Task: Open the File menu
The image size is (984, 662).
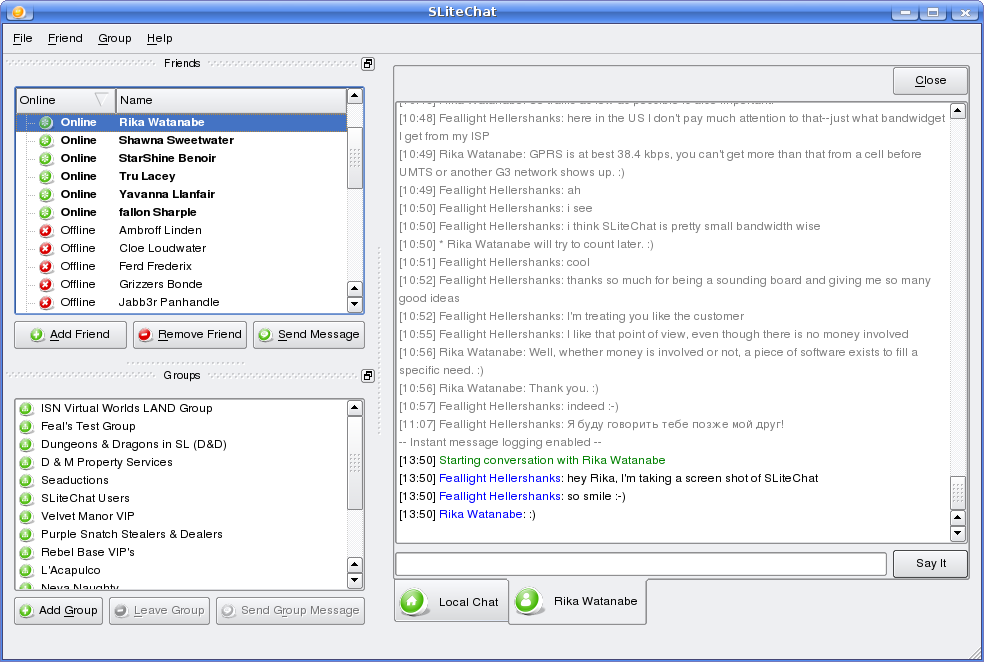Action: click(23, 38)
